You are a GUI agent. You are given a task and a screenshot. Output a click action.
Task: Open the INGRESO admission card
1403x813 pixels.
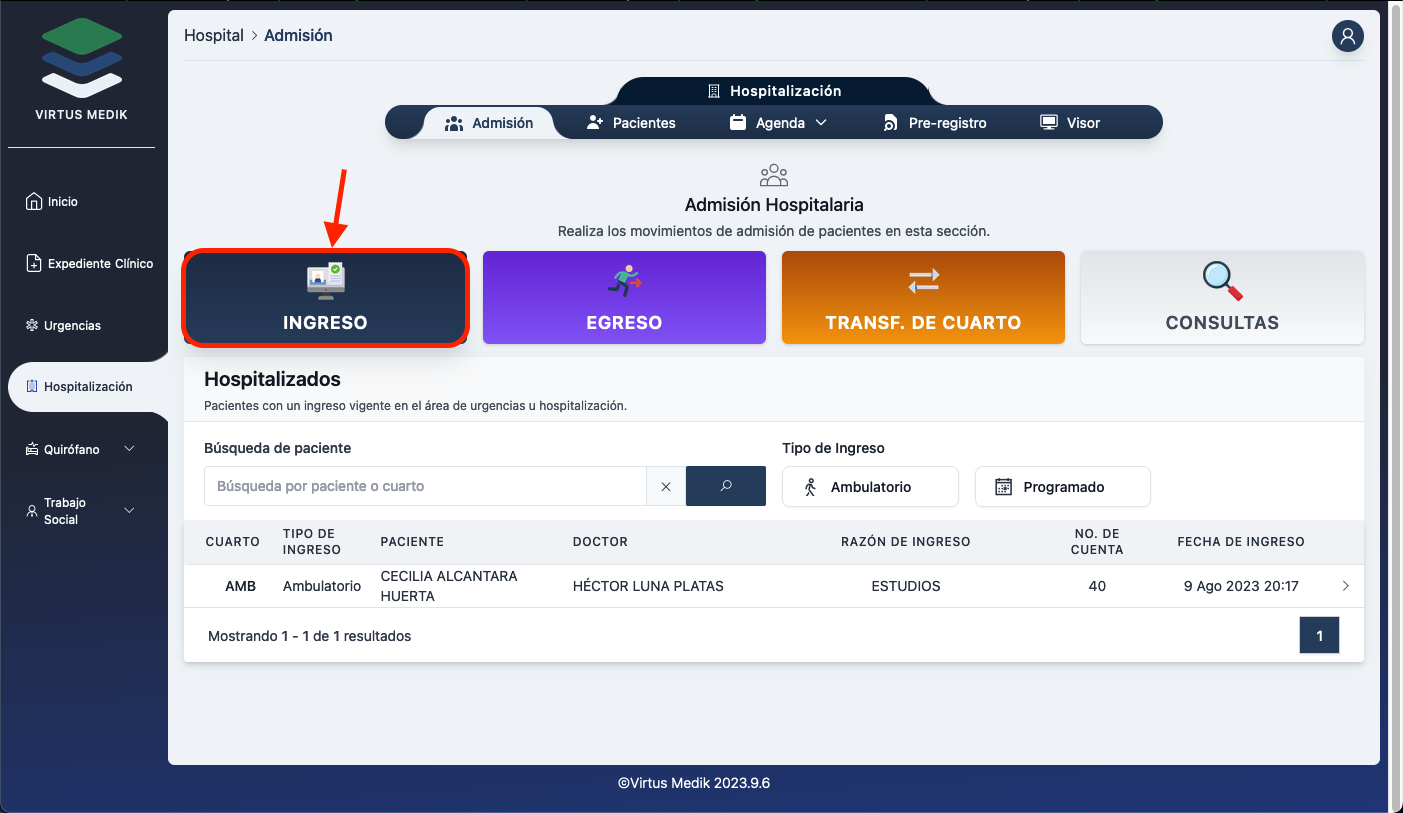coord(325,298)
